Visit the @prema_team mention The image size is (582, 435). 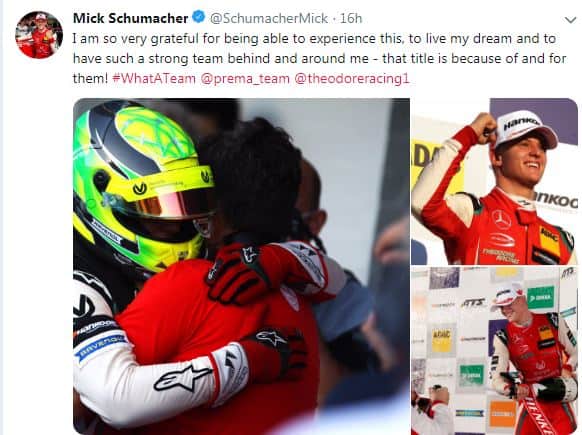pos(245,79)
